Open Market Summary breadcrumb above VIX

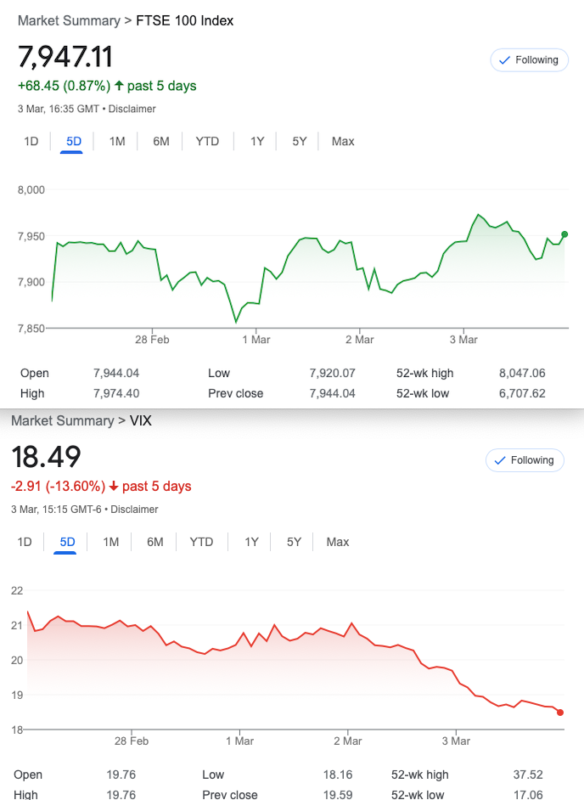(x=63, y=421)
